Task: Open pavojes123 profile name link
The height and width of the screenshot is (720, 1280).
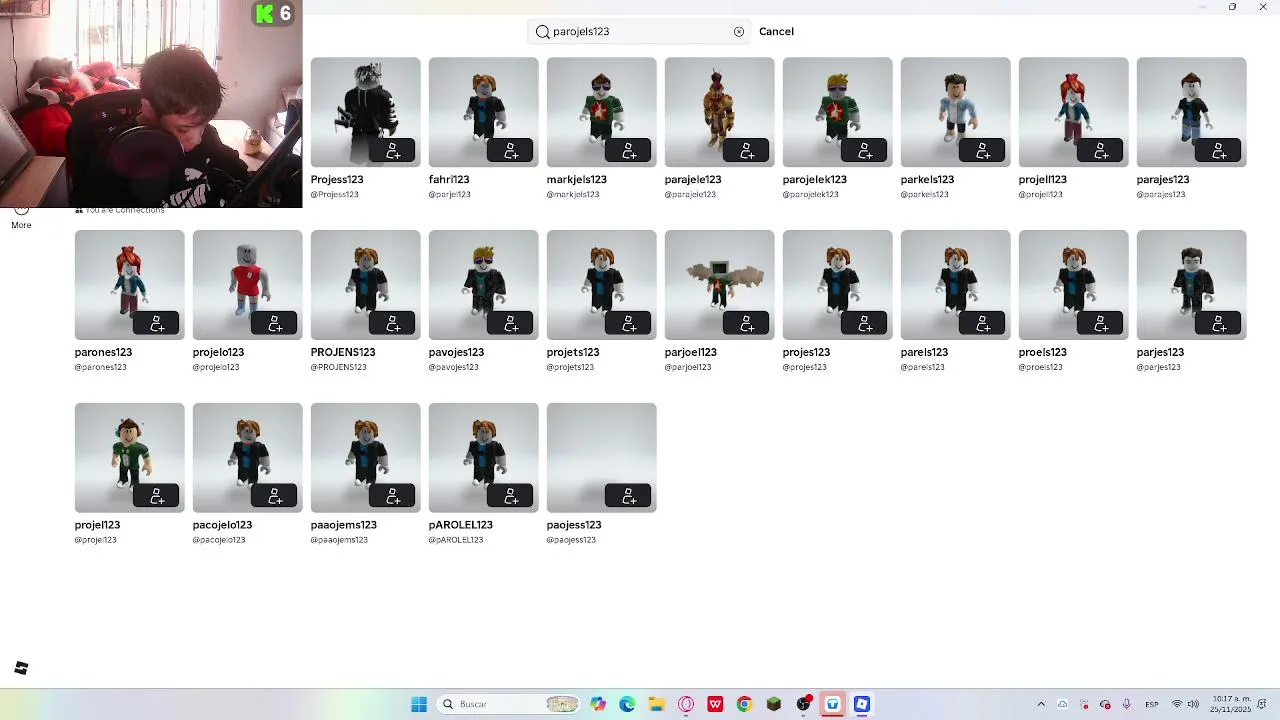Action: (456, 353)
